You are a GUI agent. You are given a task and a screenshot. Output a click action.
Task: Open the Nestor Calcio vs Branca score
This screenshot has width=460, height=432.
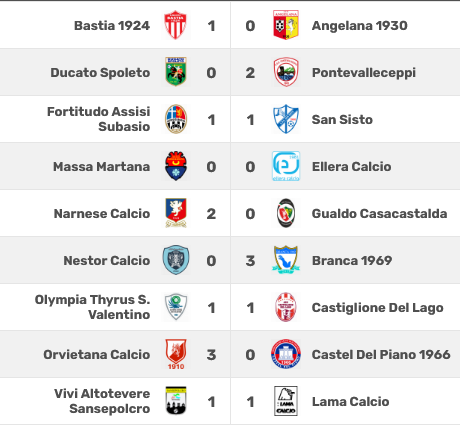click(x=231, y=261)
